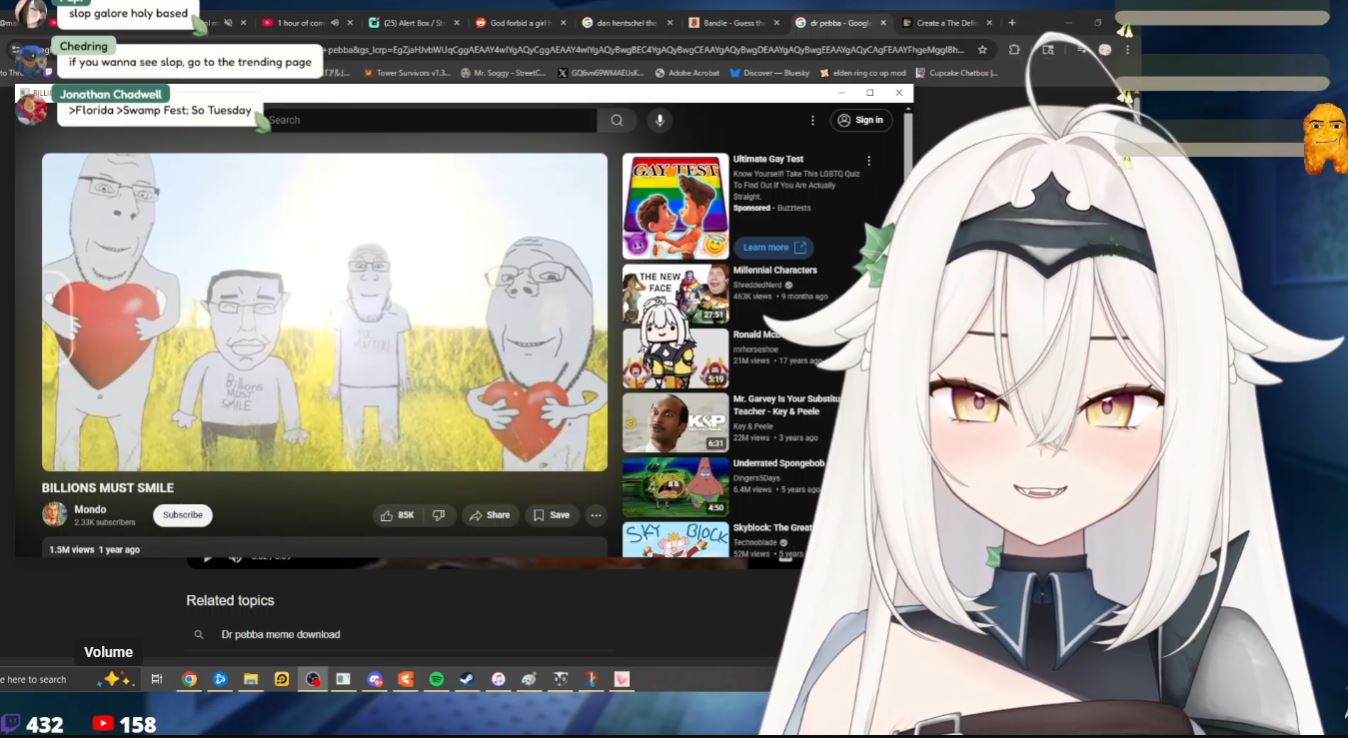Open the Mr. Soggy bookmark

click(503, 73)
